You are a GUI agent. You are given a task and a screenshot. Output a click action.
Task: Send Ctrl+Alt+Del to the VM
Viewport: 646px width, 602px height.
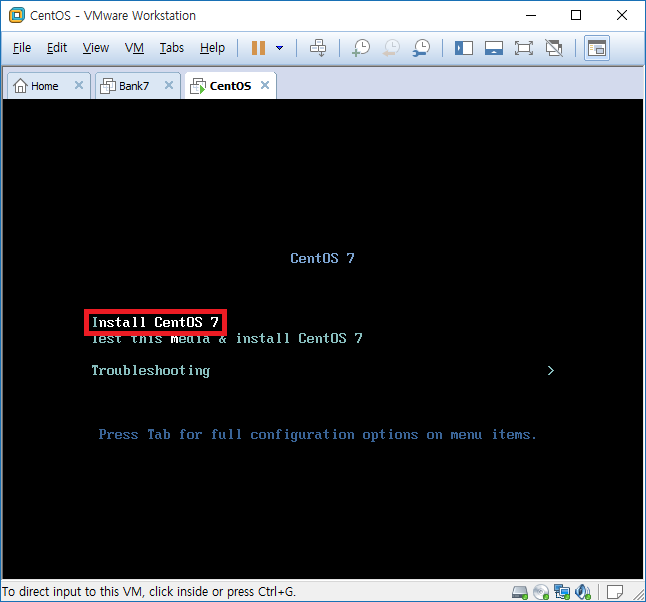click(x=318, y=48)
